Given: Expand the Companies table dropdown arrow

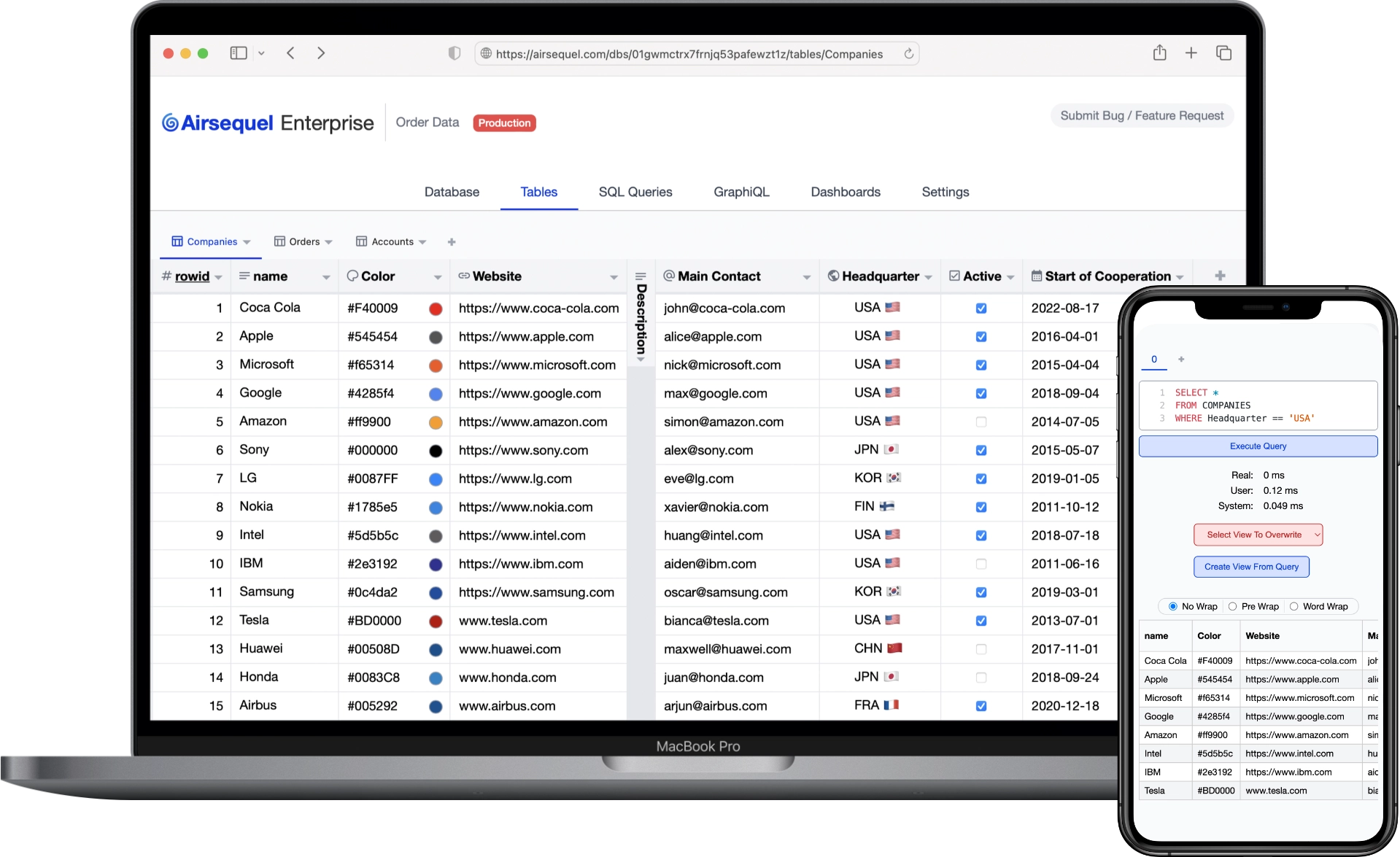Looking at the screenshot, I should pos(247,242).
